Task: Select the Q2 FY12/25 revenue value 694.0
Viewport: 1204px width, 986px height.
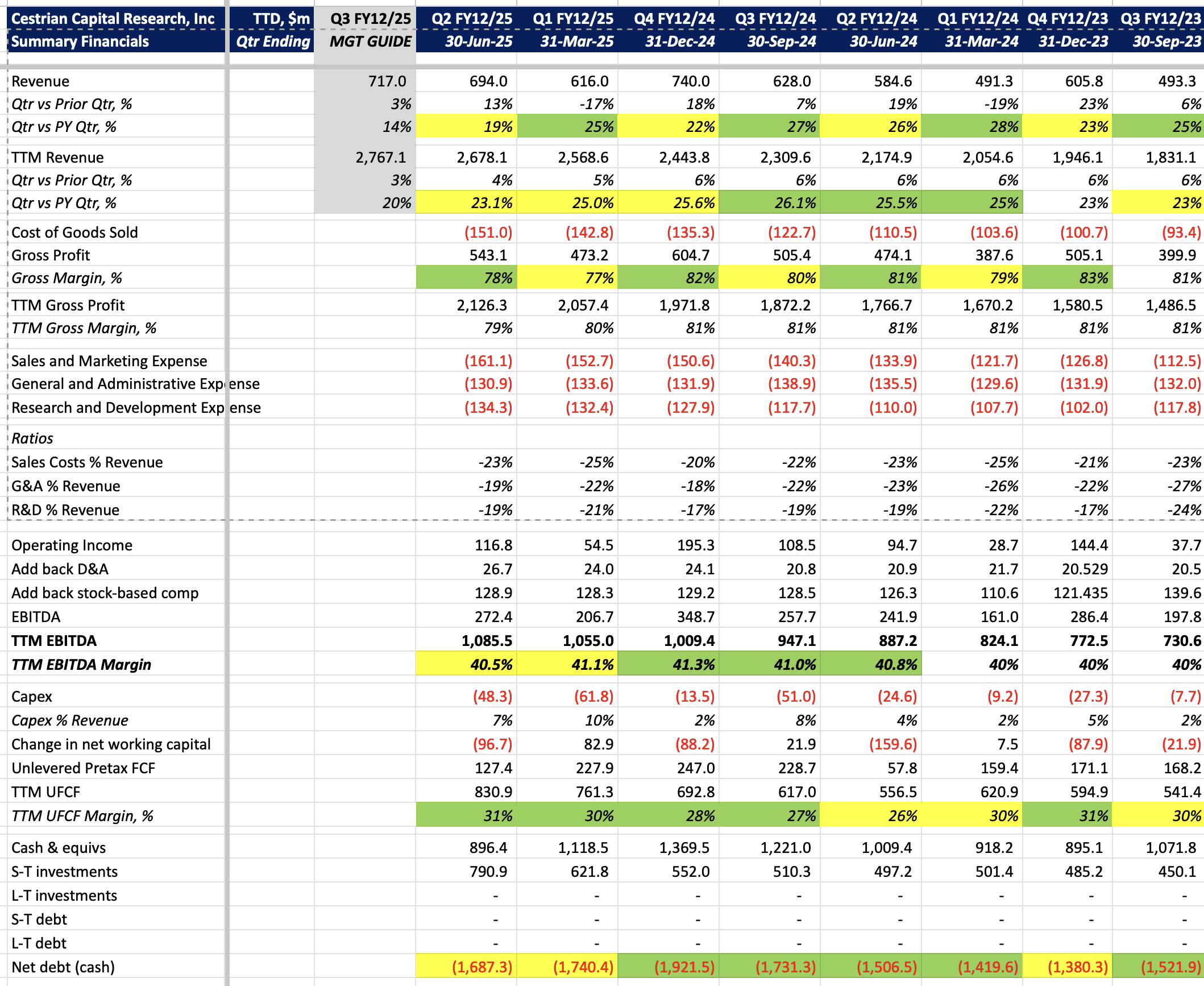Action: [488, 81]
